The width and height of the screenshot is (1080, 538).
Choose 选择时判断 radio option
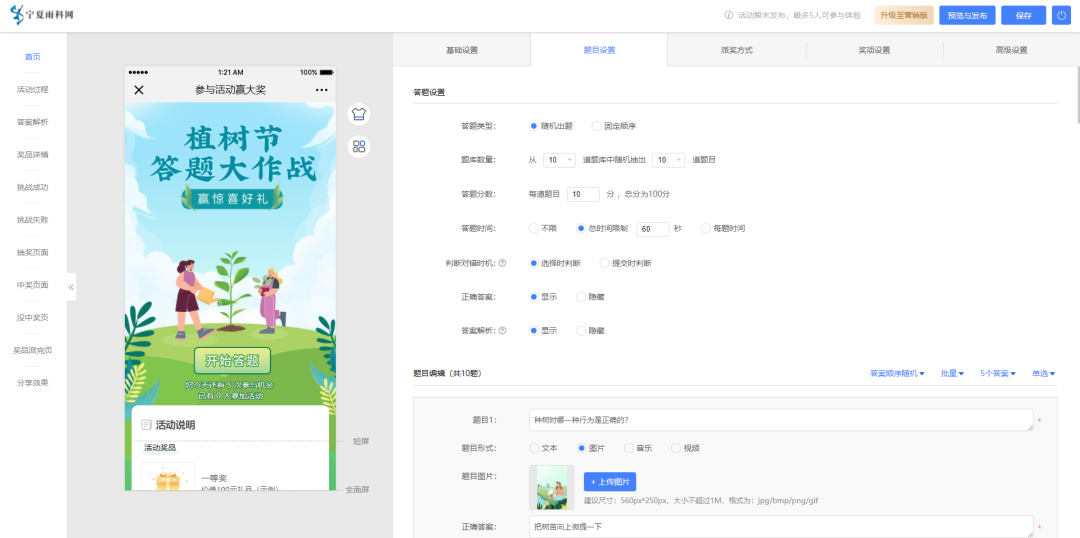(533, 263)
